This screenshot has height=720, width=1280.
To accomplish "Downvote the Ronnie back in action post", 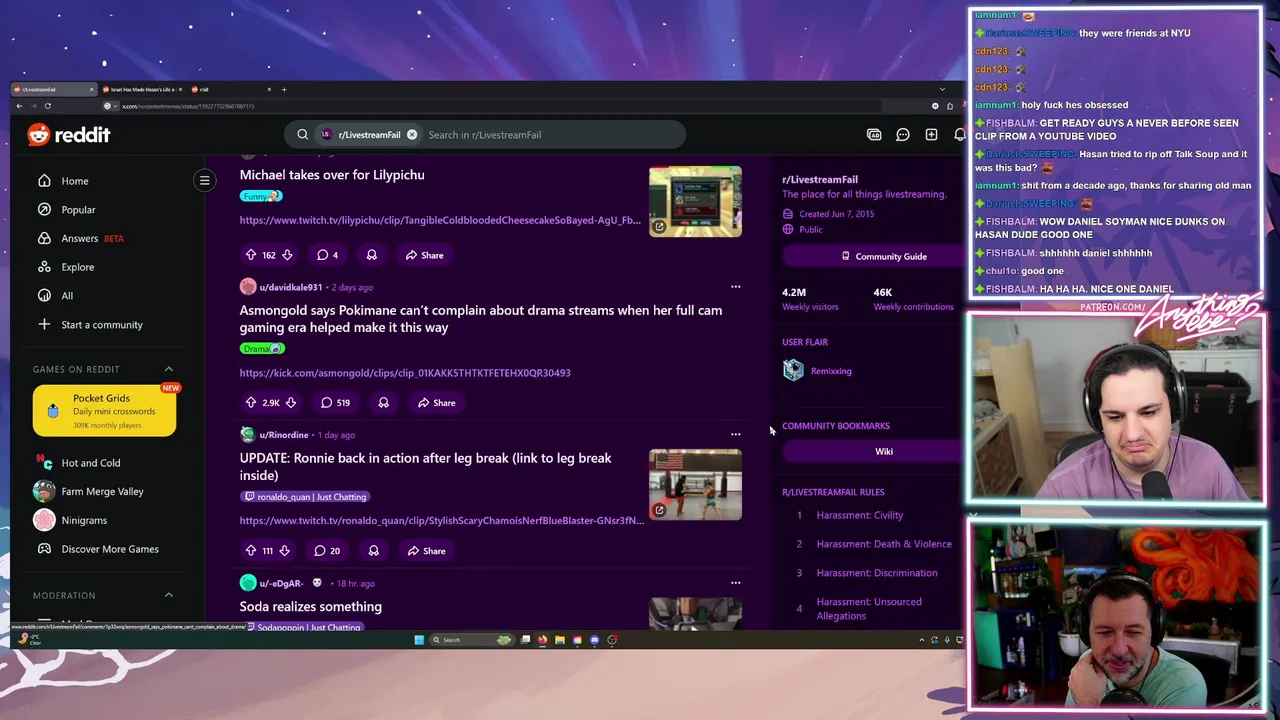I will pyautogui.click(x=284, y=551).
